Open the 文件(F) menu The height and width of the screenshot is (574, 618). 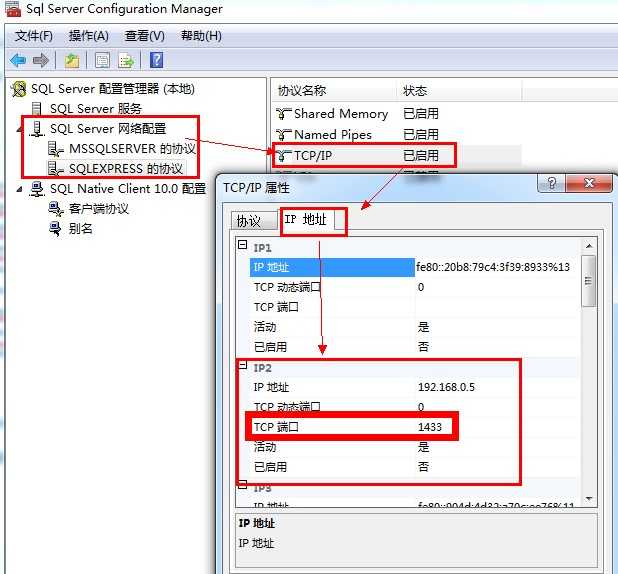tap(34, 36)
